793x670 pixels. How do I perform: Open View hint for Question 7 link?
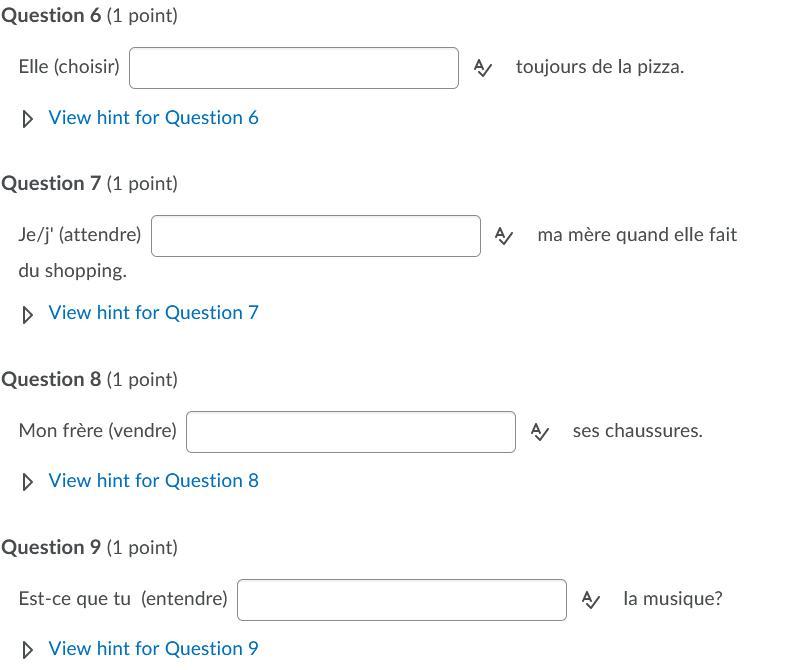(153, 313)
